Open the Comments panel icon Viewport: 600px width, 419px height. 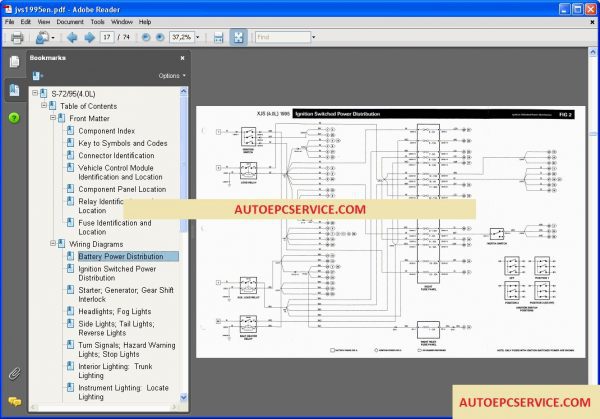pos(15,401)
